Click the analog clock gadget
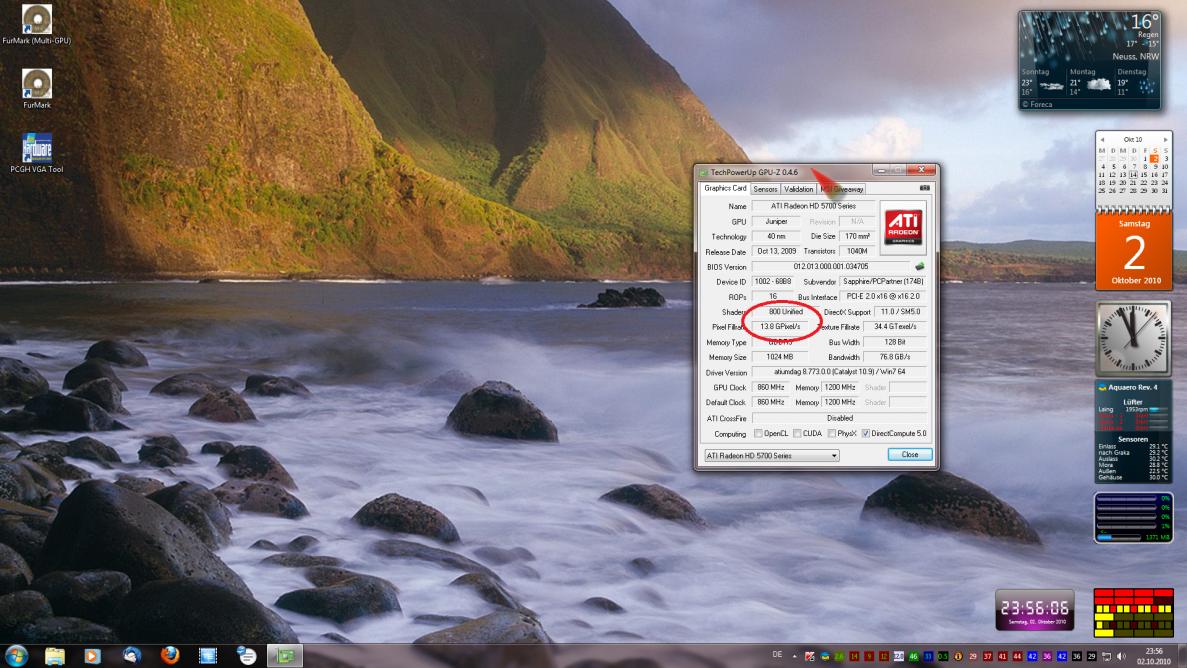This screenshot has width=1187, height=668. (1133, 338)
